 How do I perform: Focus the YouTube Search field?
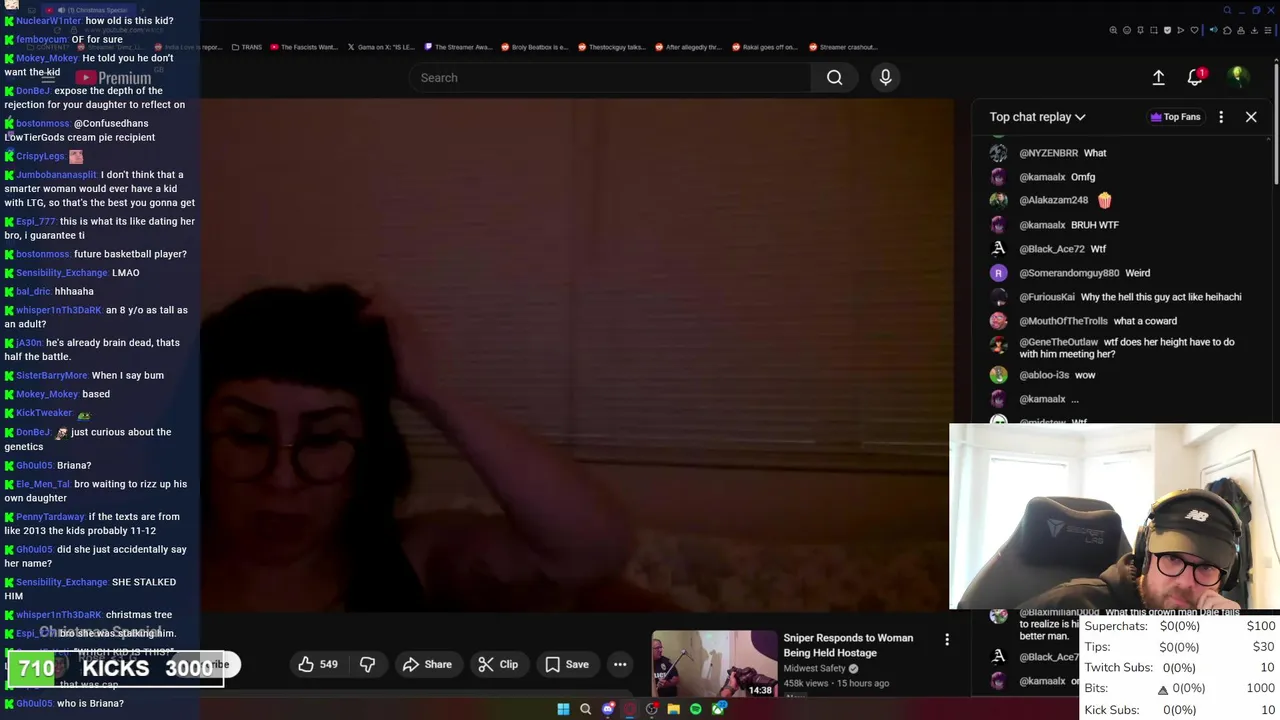click(x=610, y=78)
